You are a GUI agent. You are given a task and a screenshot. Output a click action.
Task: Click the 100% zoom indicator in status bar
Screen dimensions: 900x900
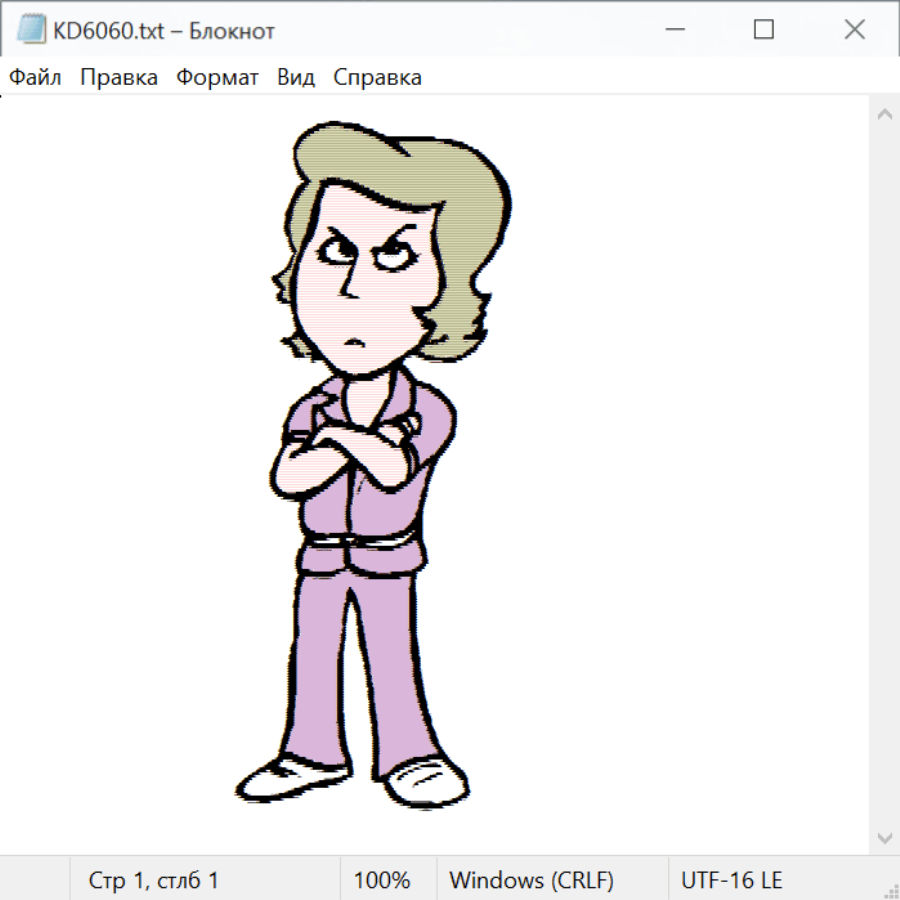pyautogui.click(x=382, y=880)
